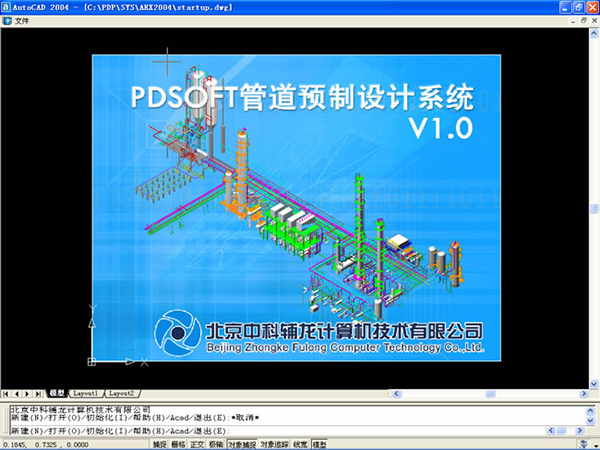Switch to the Layout1 tab

[x=85, y=393]
